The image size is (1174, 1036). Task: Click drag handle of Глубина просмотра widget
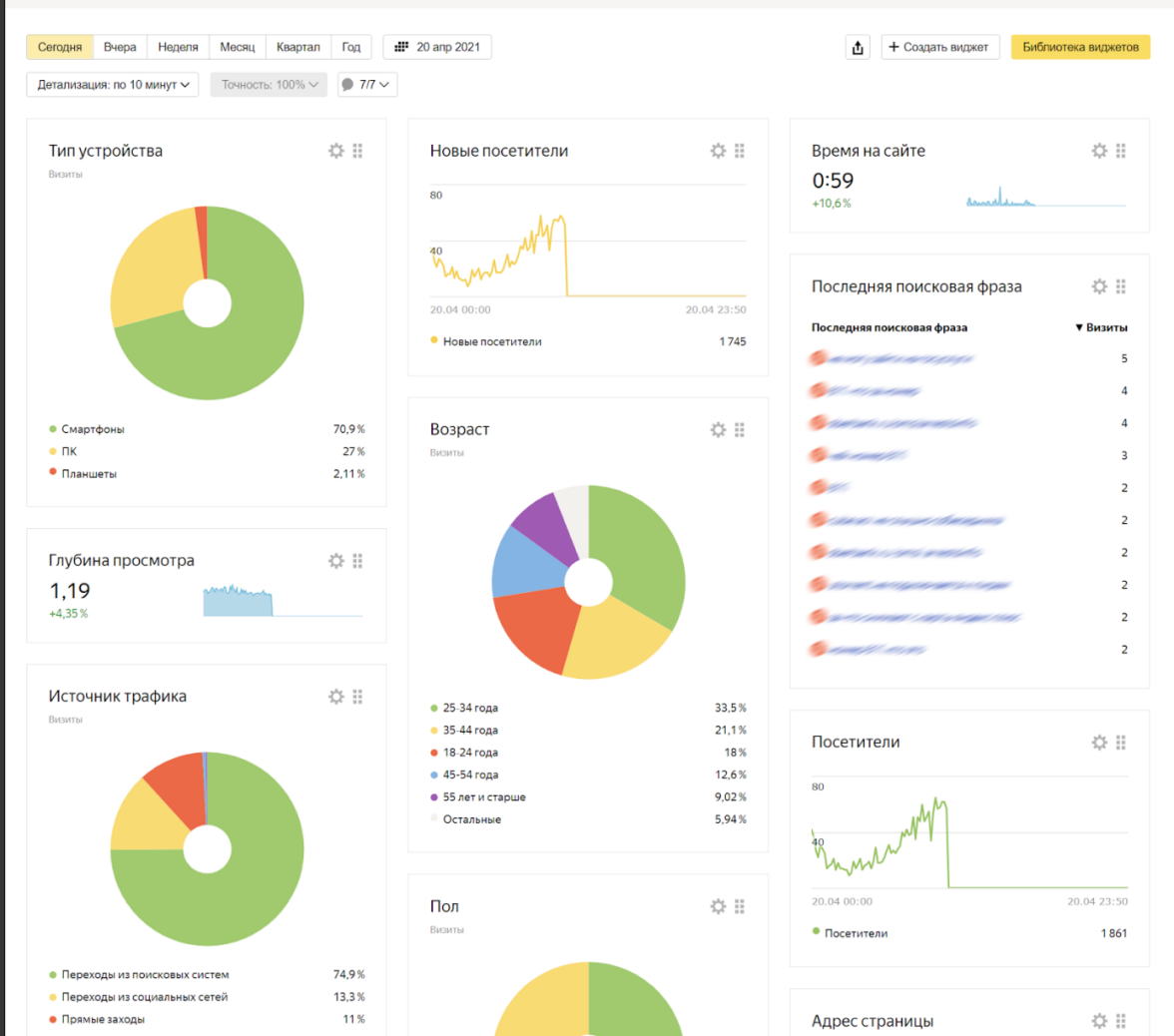tap(358, 561)
